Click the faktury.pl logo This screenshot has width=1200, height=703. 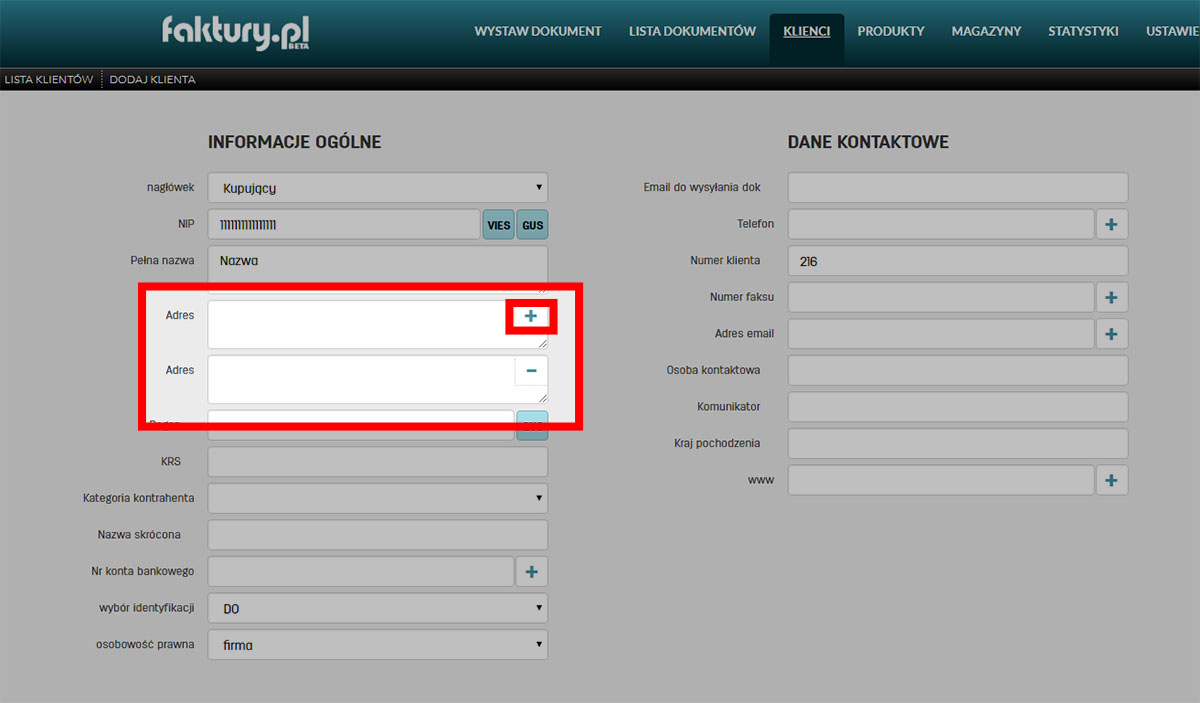pos(236,32)
